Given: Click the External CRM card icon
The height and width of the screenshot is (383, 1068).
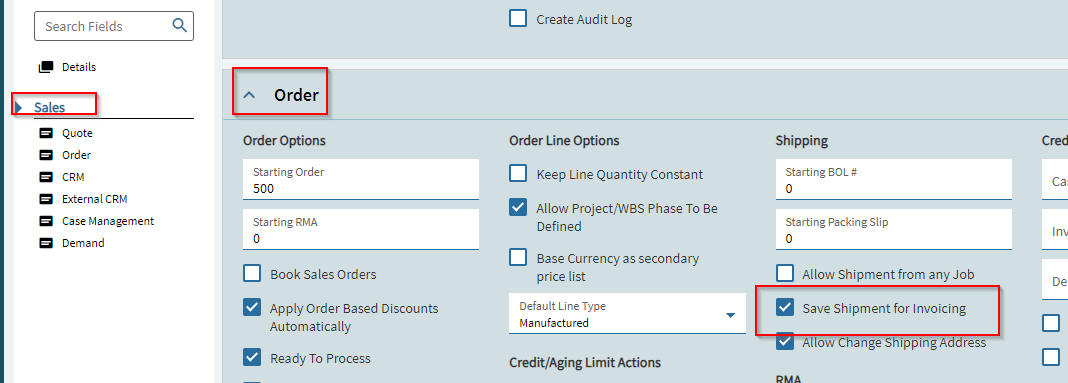Looking at the screenshot, I should (x=46, y=199).
